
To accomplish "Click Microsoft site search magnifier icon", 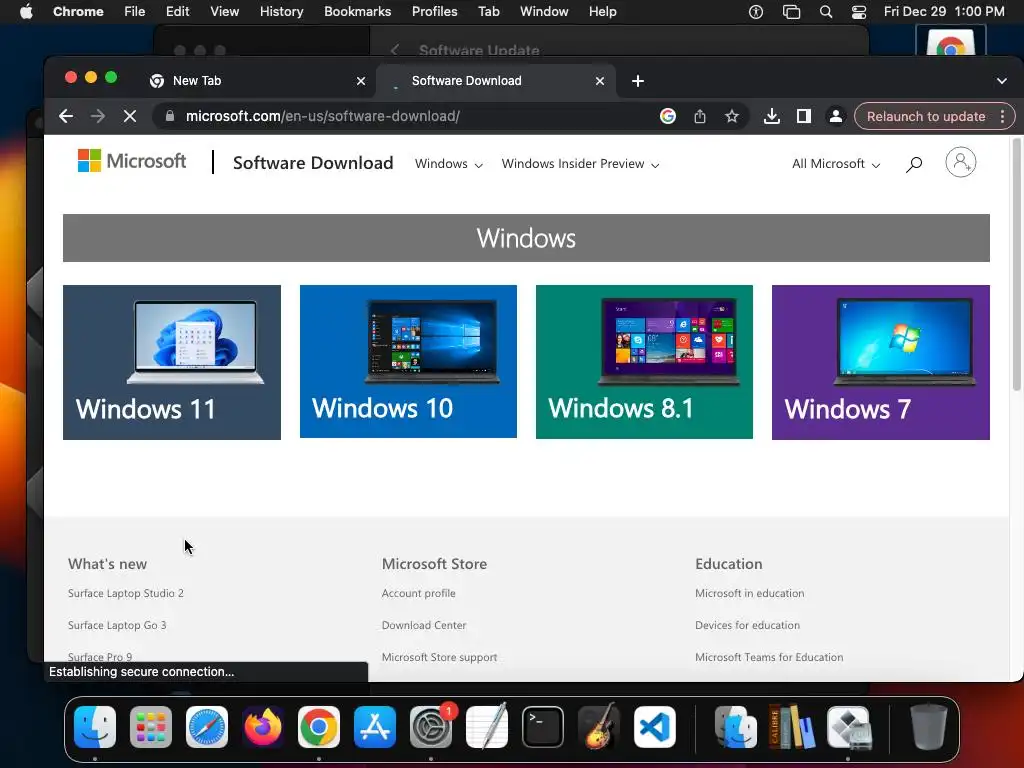I will tap(914, 164).
